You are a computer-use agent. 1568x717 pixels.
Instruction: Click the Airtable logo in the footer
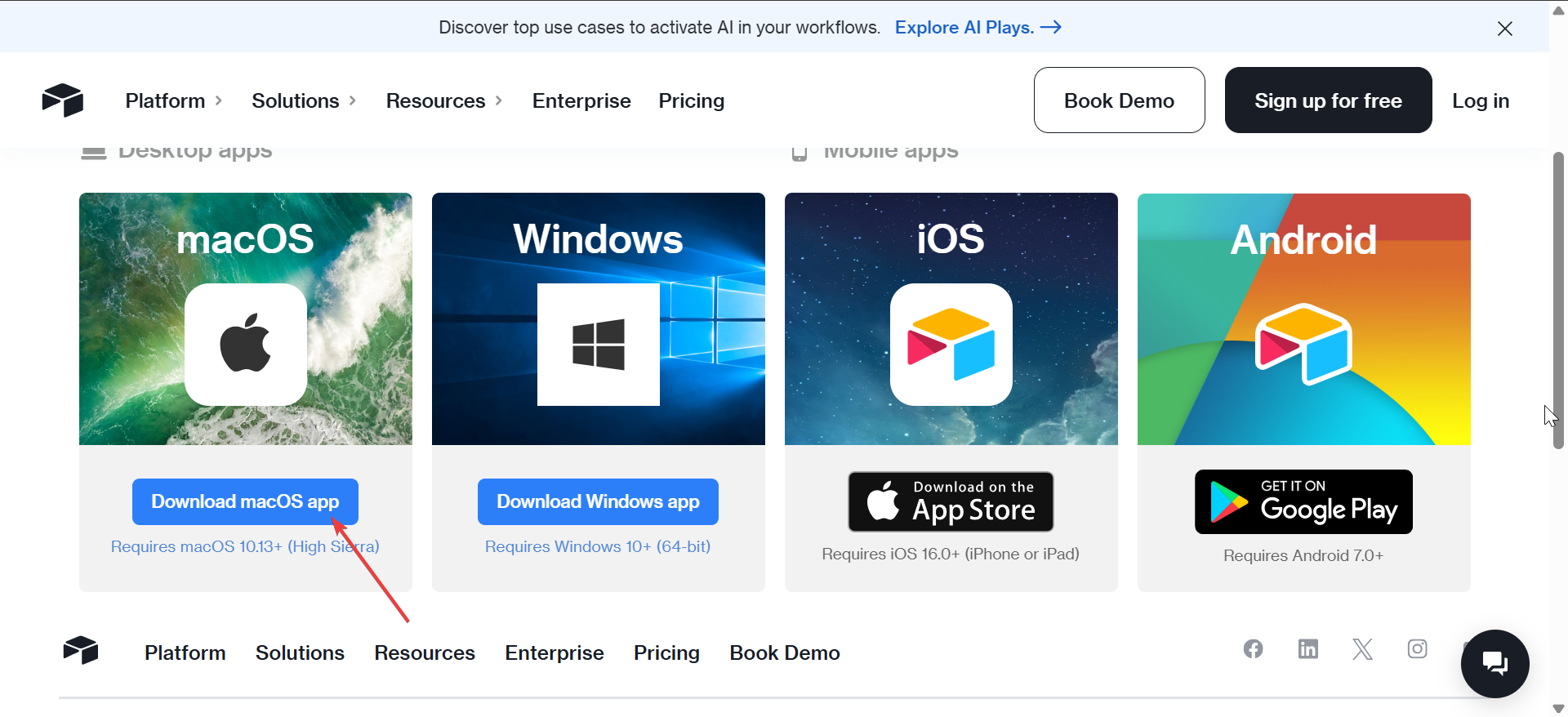point(81,651)
